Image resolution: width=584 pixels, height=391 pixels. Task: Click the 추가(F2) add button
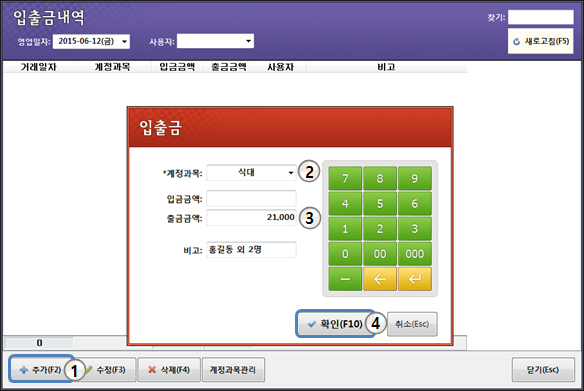point(41,369)
